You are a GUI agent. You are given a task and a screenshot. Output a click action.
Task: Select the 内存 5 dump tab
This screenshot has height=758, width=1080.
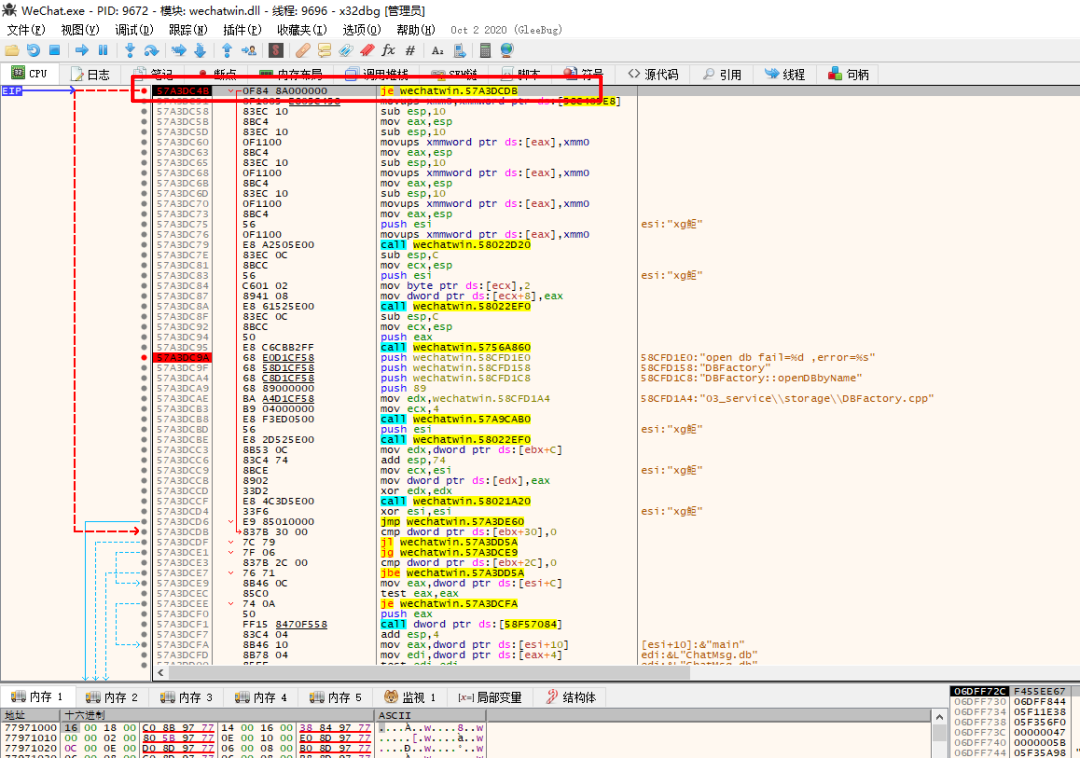click(x=335, y=697)
